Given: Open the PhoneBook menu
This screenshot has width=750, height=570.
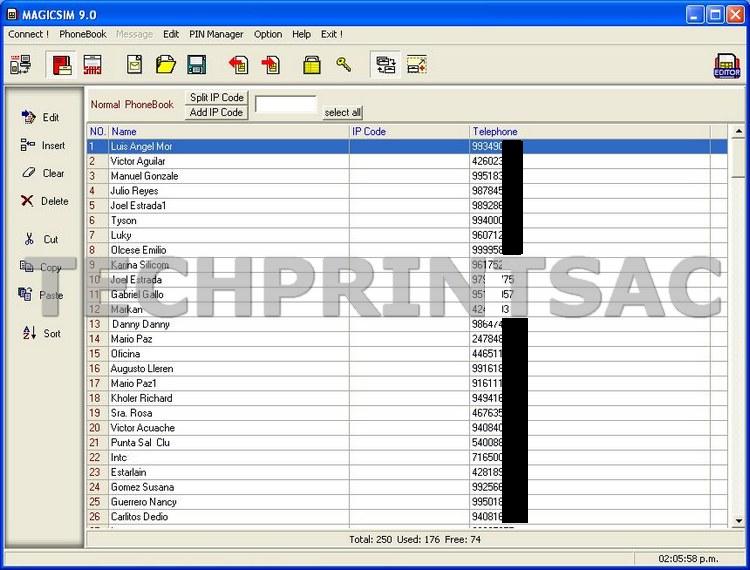Looking at the screenshot, I should pos(83,34).
